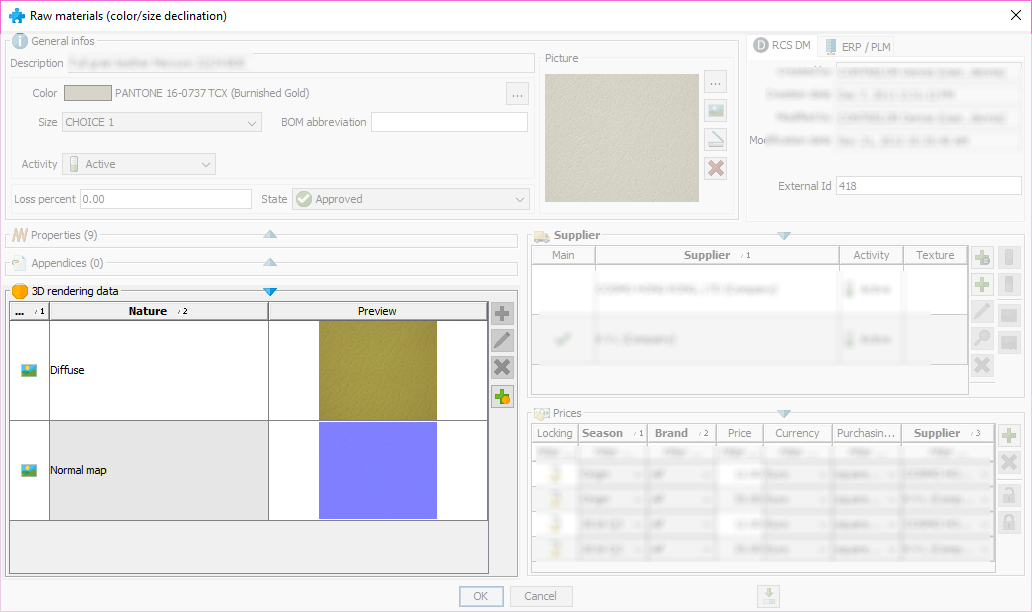The width and height of the screenshot is (1032, 612).
Task: Collapse the Prices section arrow
Action: [784, 414]
